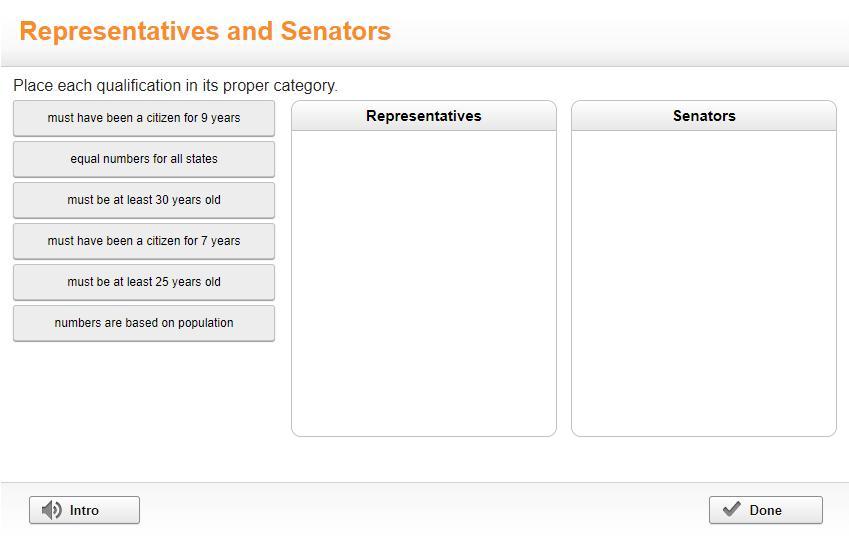Click the Representatives category header
Screen dimensions: 849x536
coord(424,116)
